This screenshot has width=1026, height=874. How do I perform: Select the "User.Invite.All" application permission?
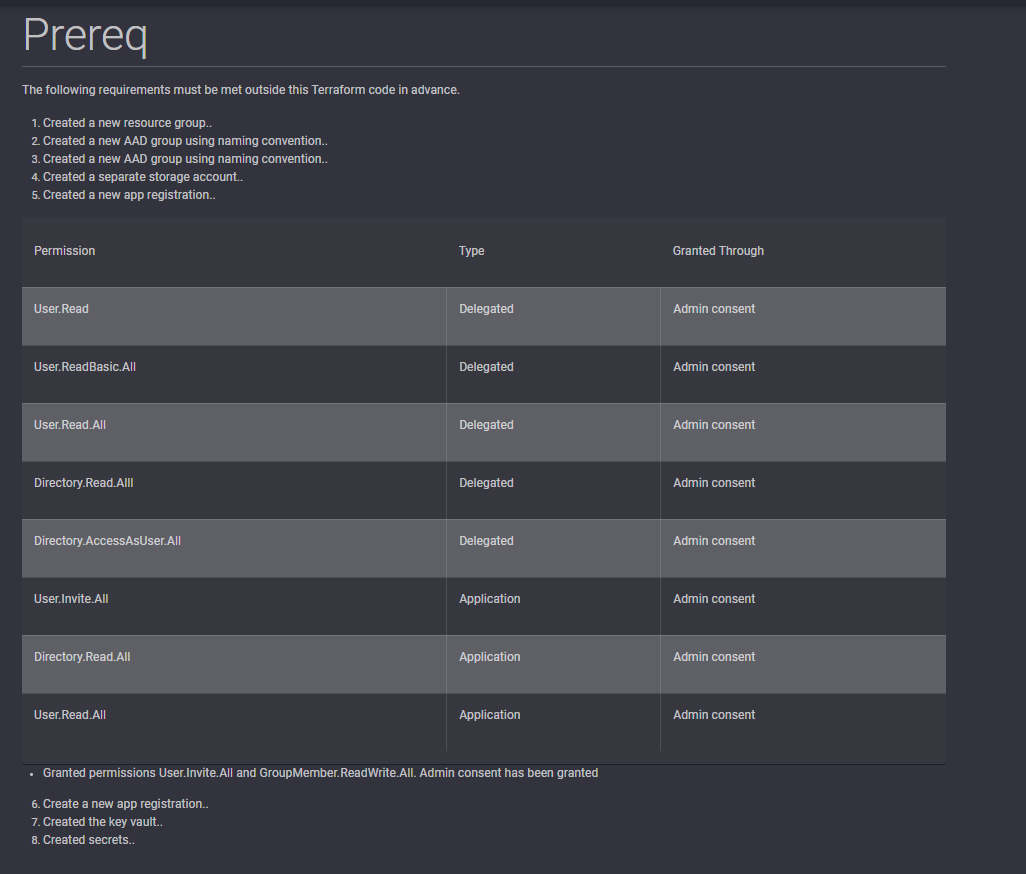coord(72,598)
